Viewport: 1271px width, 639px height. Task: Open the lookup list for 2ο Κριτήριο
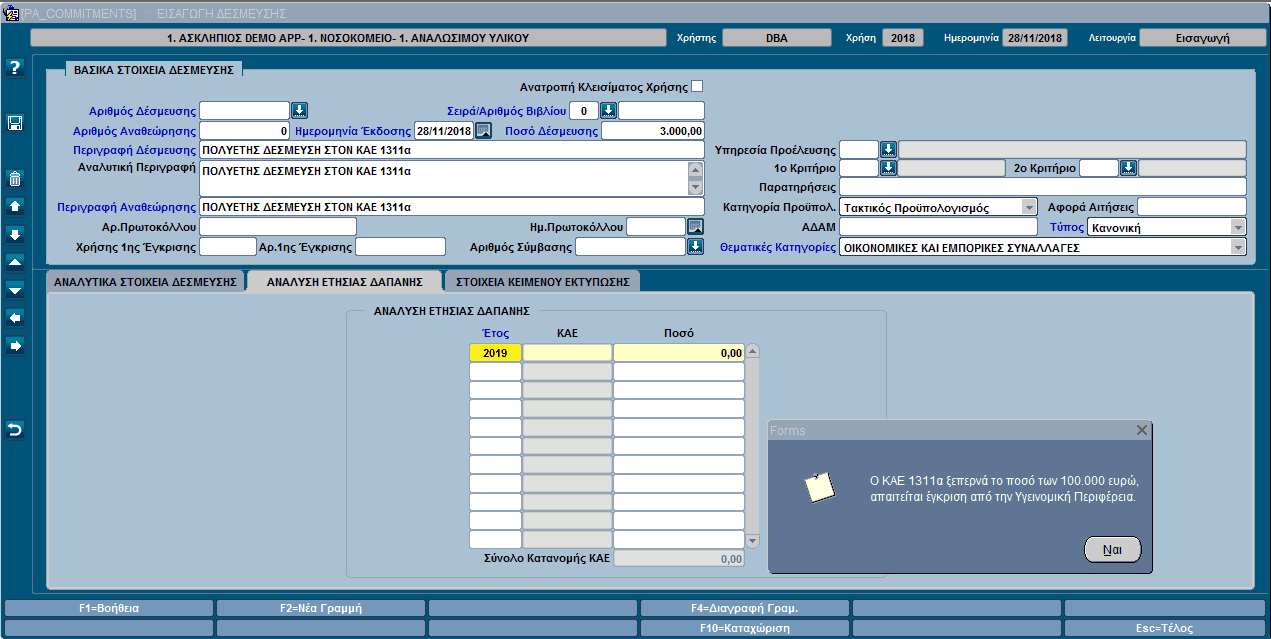[x=1128, y=168]
